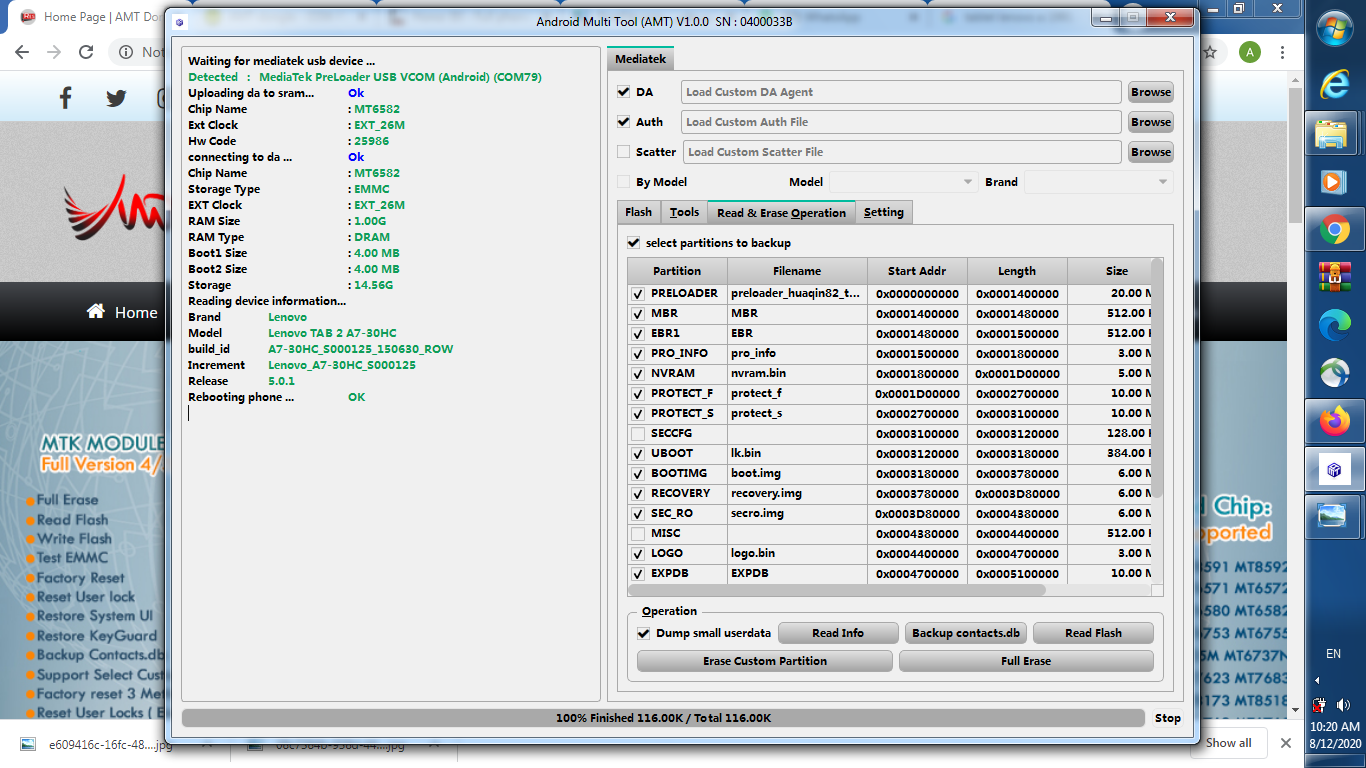Select the Mediatek tab
The height and width of the screenshot is (768, 1366).
pyautogui.click(x=641, y=59)
